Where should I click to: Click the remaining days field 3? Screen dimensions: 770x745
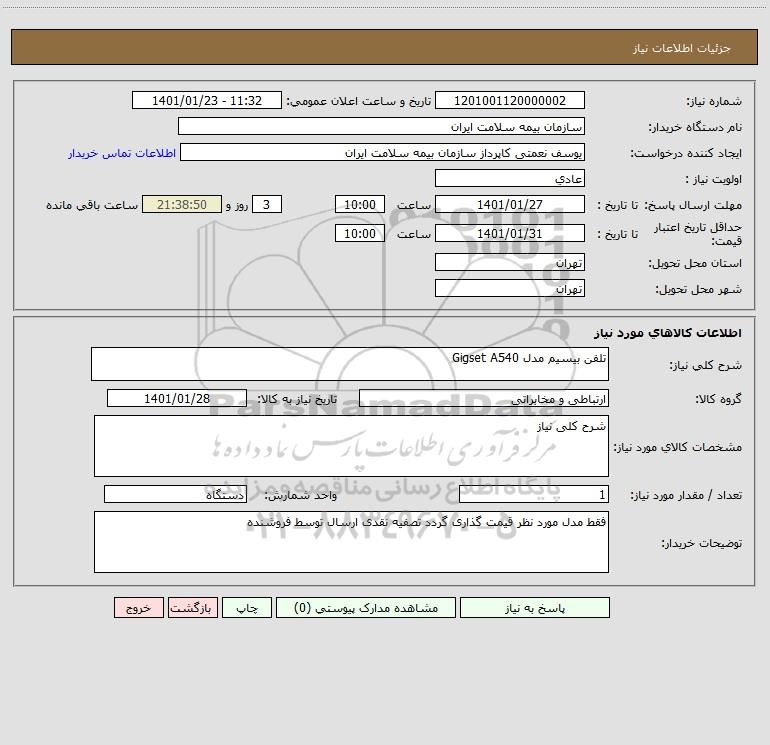(267, 204)
